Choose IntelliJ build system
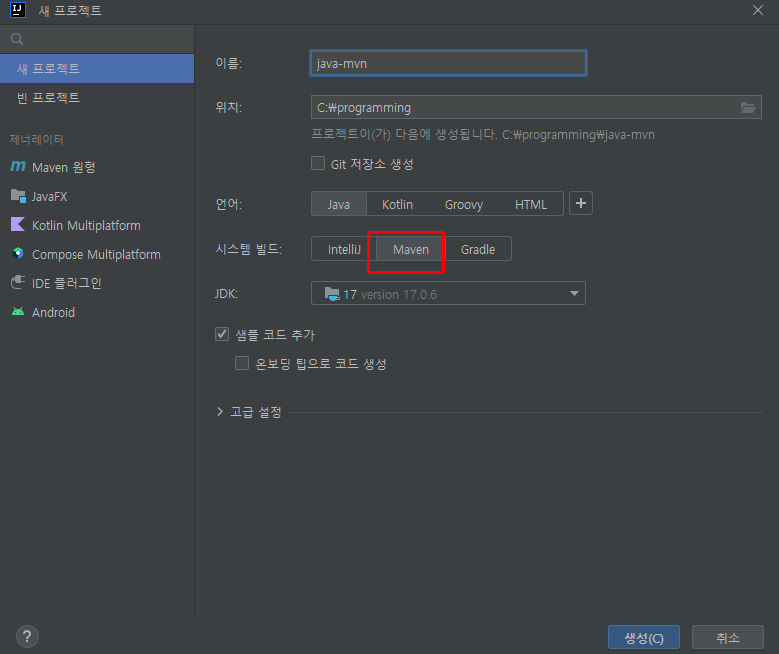779x654 pixels. point(344,249)
